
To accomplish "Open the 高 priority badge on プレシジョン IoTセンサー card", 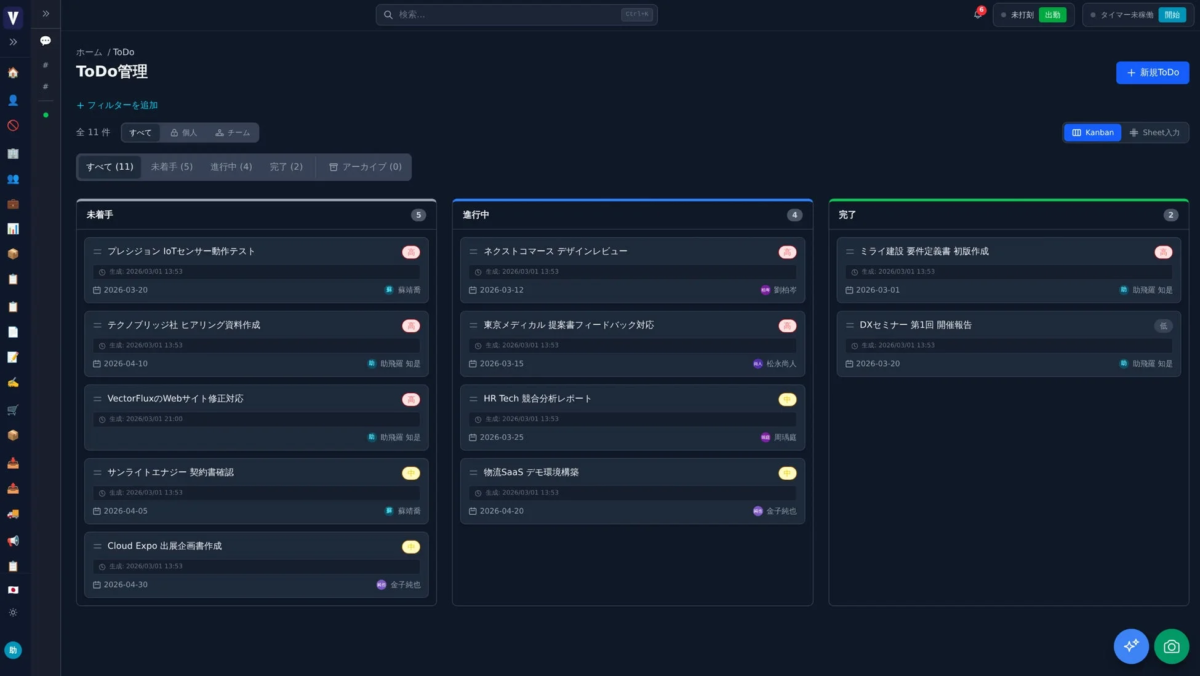I will (411, 252).
